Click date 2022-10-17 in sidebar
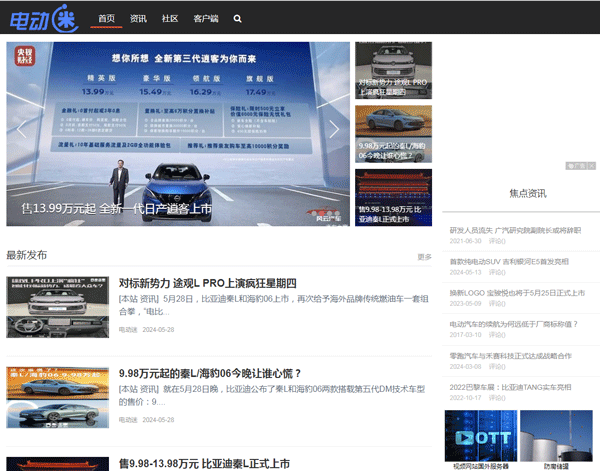The image size is (600, 471). pos(465,398)
